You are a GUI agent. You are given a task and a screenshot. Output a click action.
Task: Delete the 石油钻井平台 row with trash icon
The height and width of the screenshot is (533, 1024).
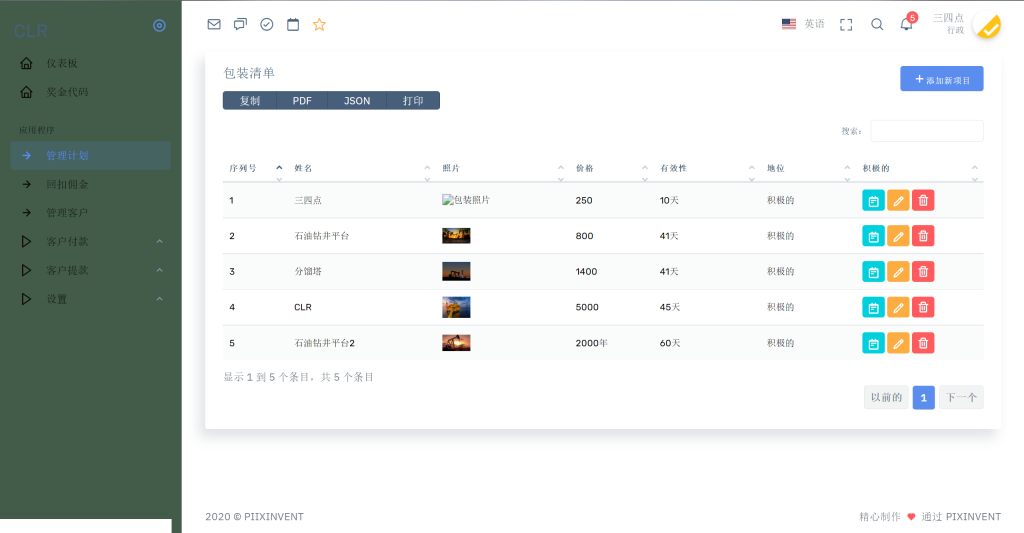[x=923, y=236]
